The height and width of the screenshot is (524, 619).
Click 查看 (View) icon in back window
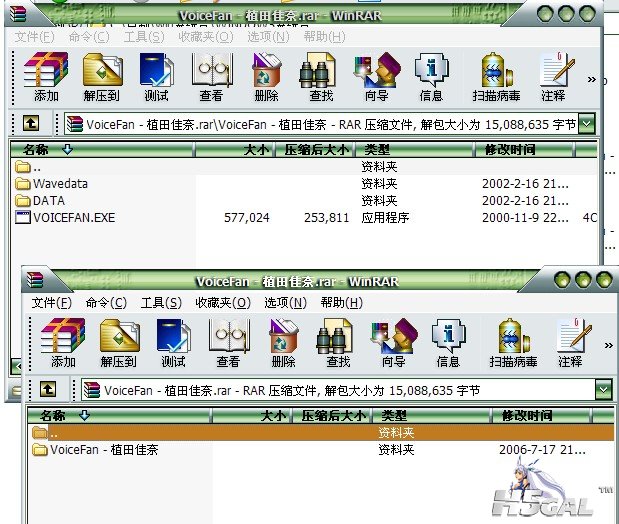212,70
